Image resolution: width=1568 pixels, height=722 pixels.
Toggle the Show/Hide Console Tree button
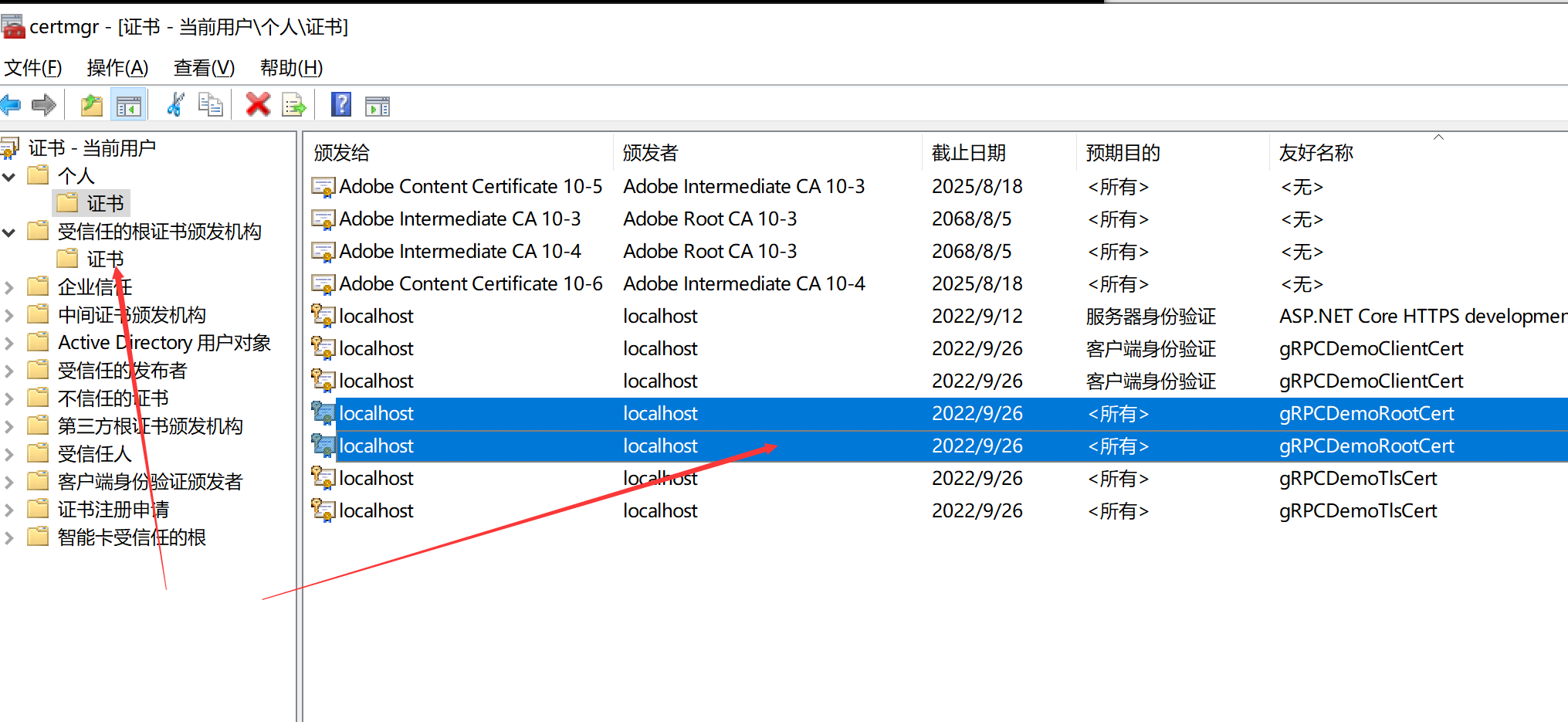click(x=129, y=105)
